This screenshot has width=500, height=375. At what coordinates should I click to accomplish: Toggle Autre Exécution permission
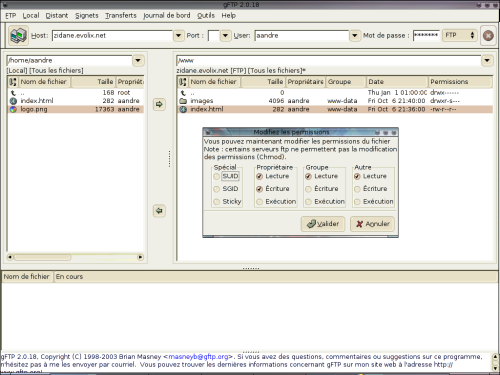click(357, 202)
